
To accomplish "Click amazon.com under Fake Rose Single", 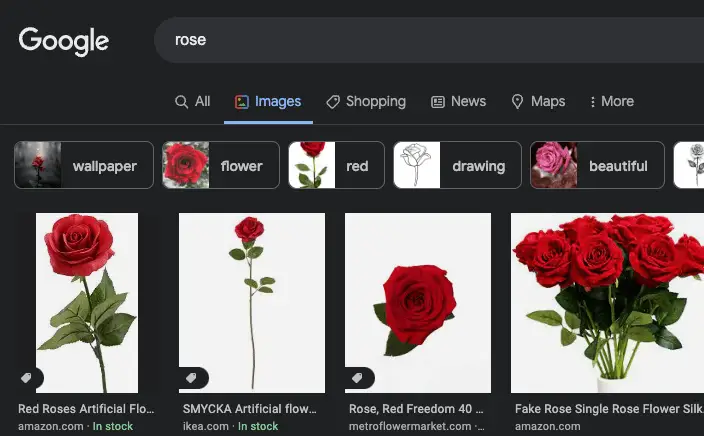I will coord(548,427).
